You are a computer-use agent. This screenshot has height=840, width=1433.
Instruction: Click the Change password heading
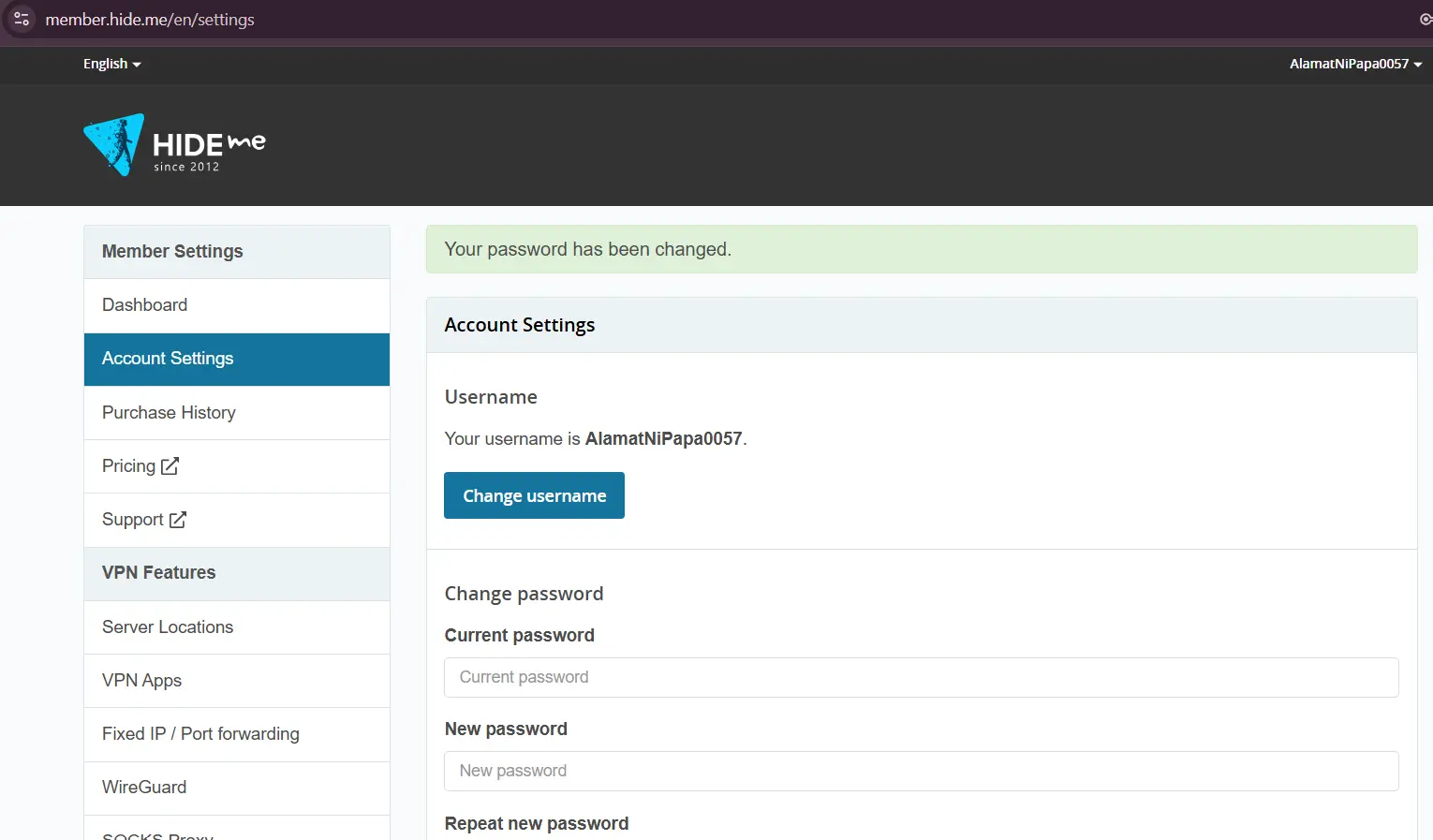point(524,594)
